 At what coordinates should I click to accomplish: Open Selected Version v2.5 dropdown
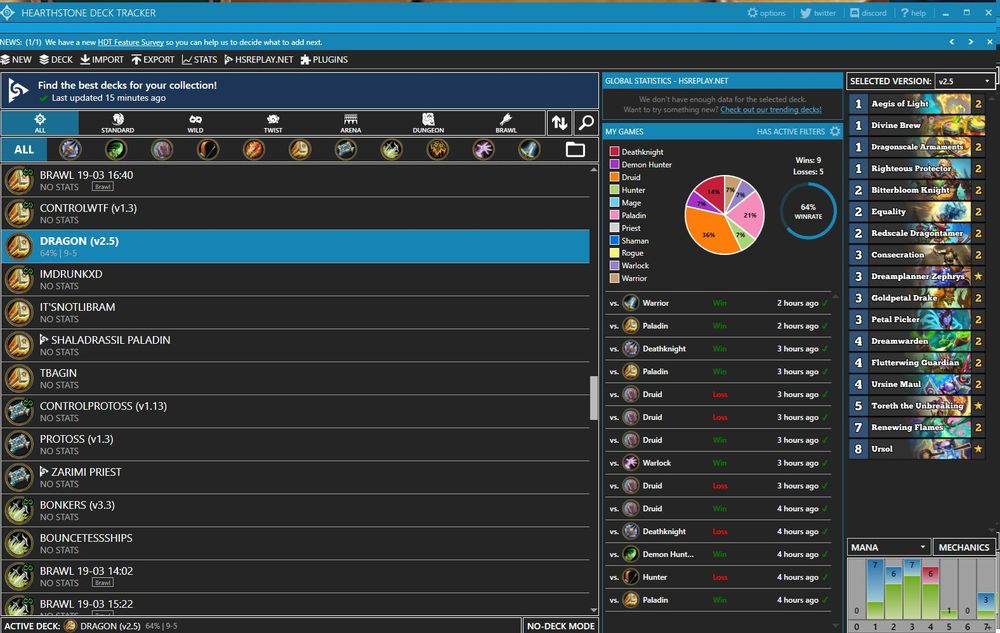click(x=964, y=81)
